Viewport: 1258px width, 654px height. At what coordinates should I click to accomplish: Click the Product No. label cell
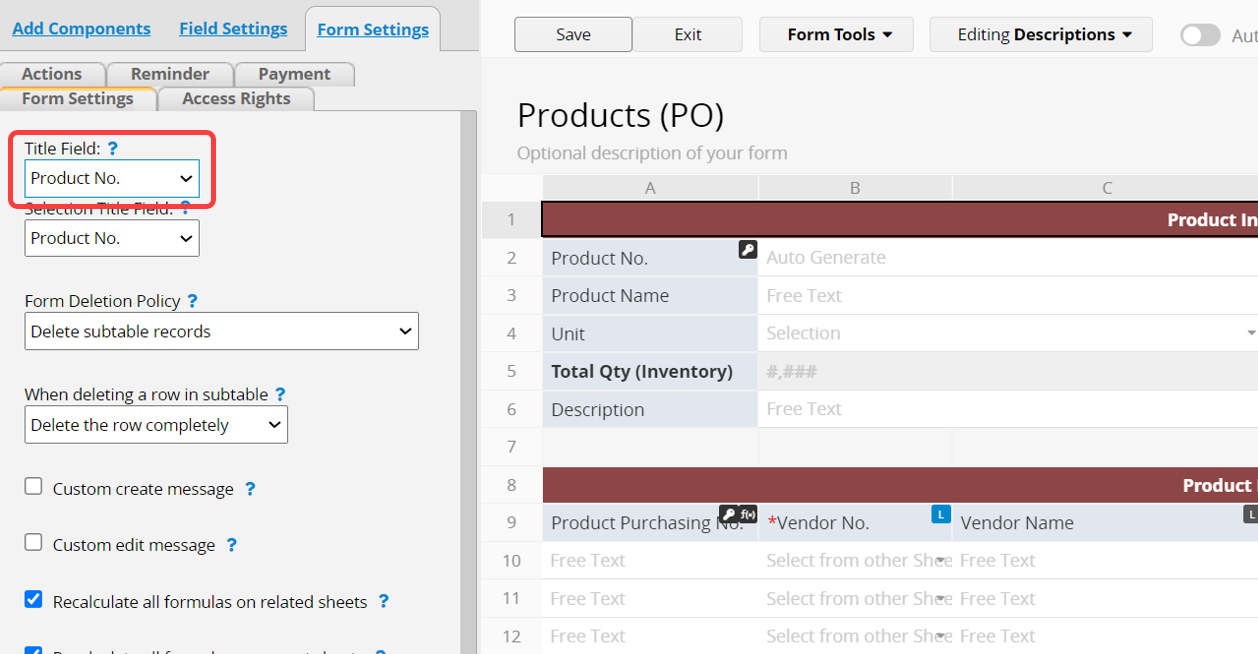650,258
